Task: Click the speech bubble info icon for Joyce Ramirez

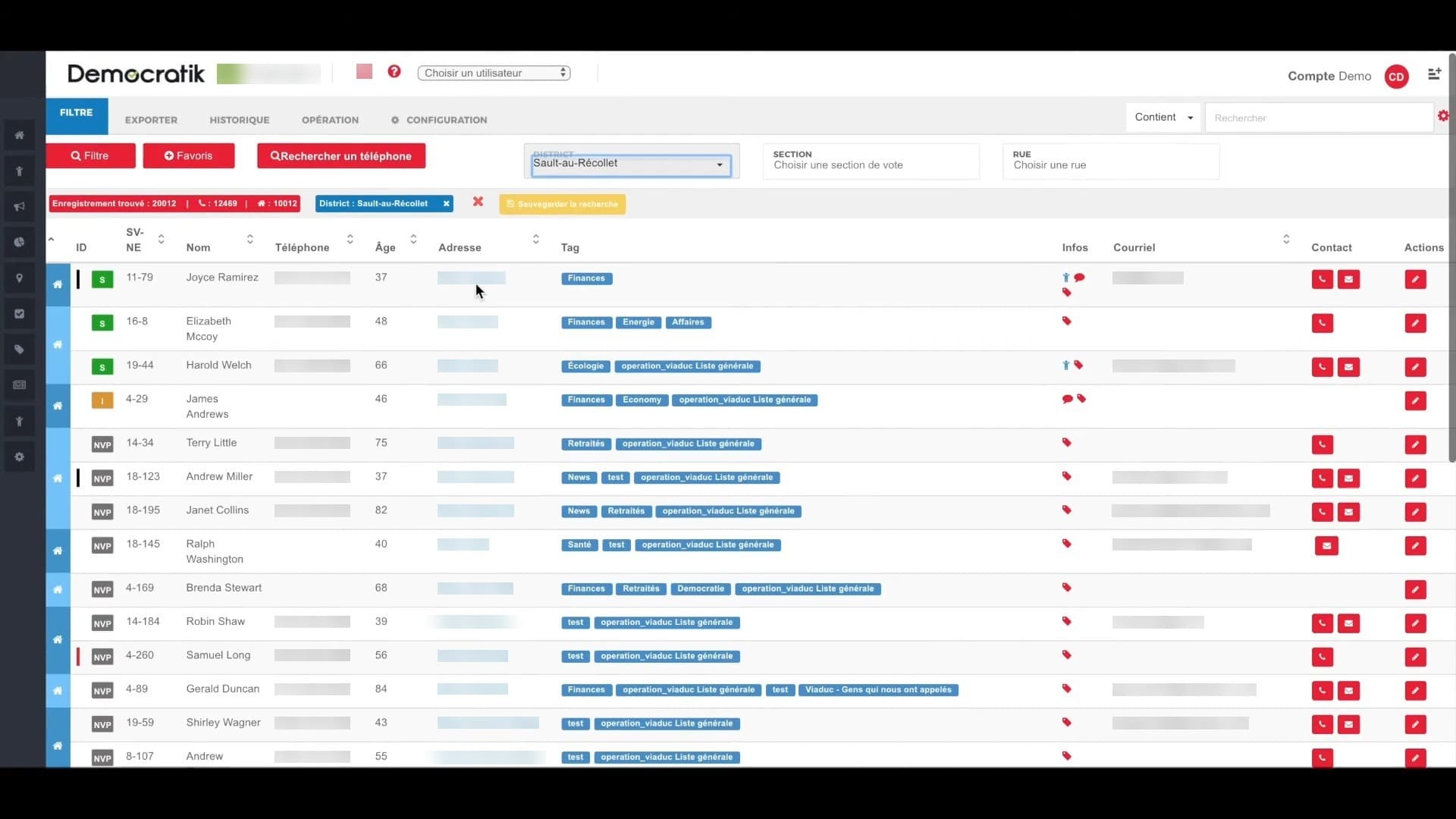Action: pos(1079,278)
